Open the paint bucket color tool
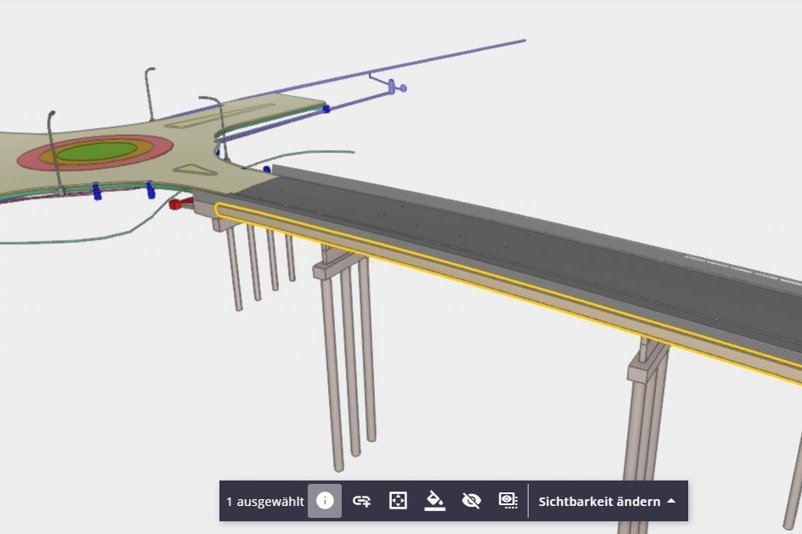The width and height of the screenshot is (802, 534). [x=434, y=501]
